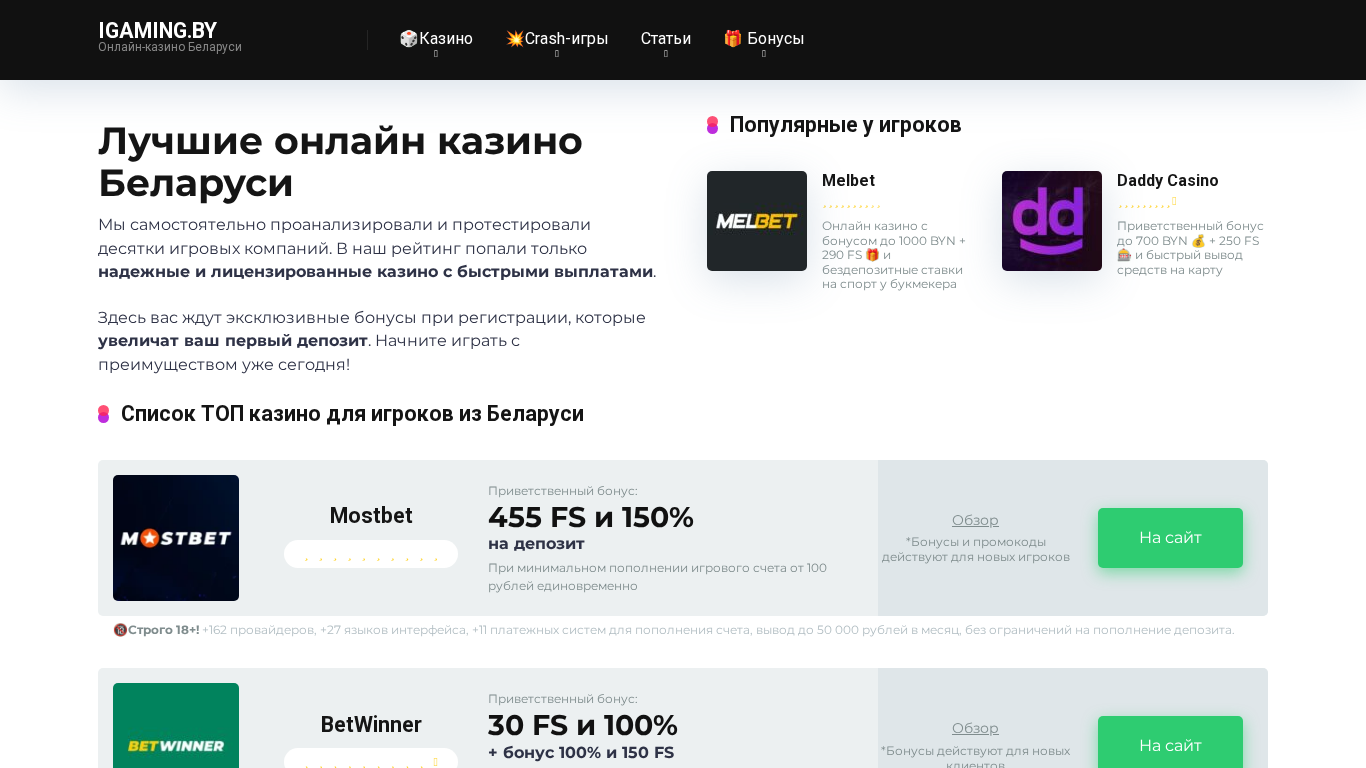Image resolution: width=1366 pixels, height=768 pixels.
Task: Open the Обзор review link for BetWinner
Action: [975, 728]
